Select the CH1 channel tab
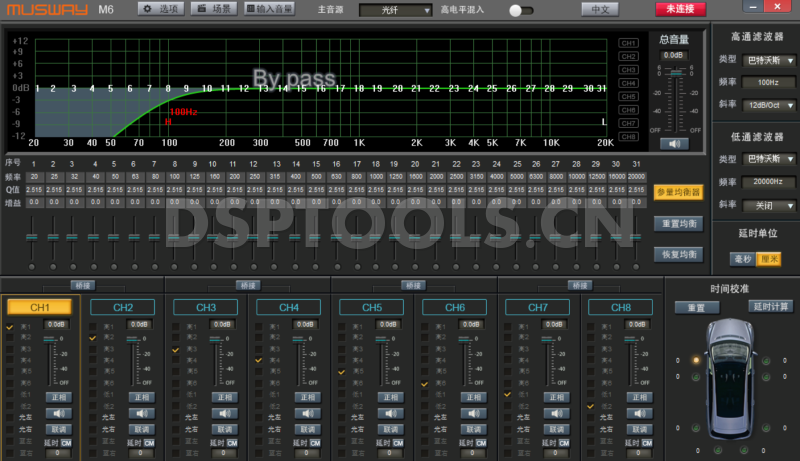 (40, 307)
